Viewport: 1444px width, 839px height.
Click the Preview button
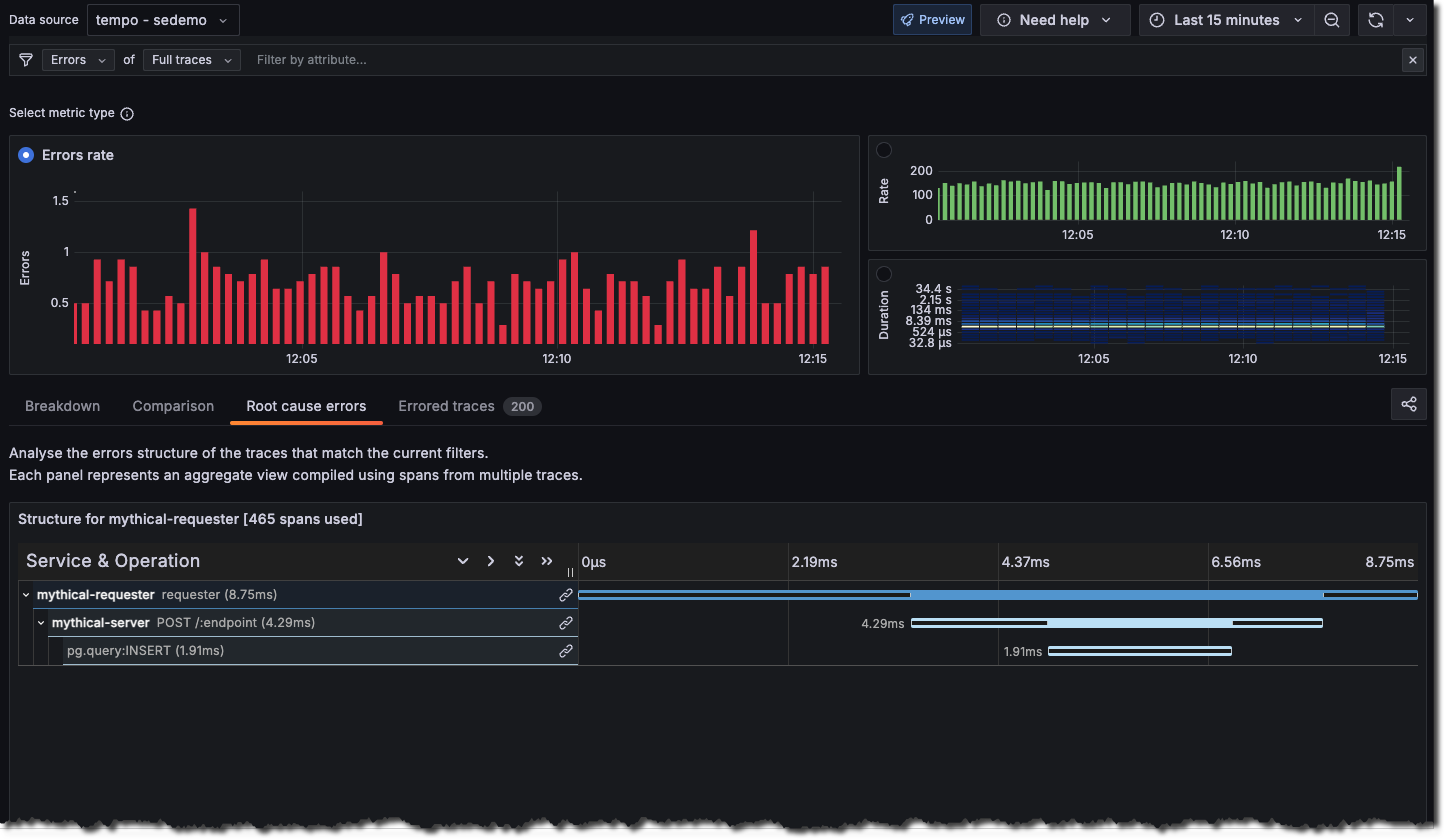coord(932,19)
